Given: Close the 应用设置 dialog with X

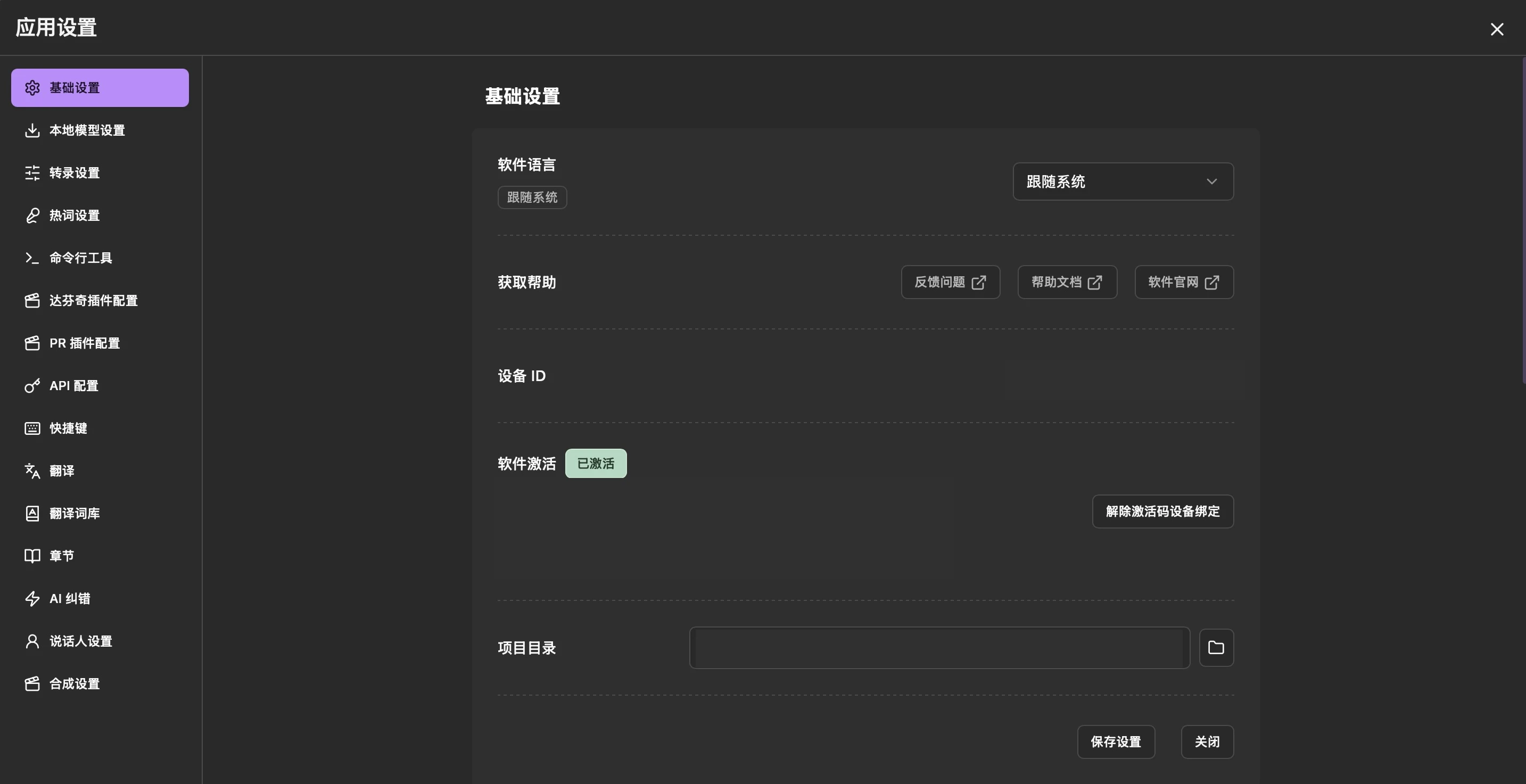Looking at the screenshot, I should click(x=1497, y=29).
